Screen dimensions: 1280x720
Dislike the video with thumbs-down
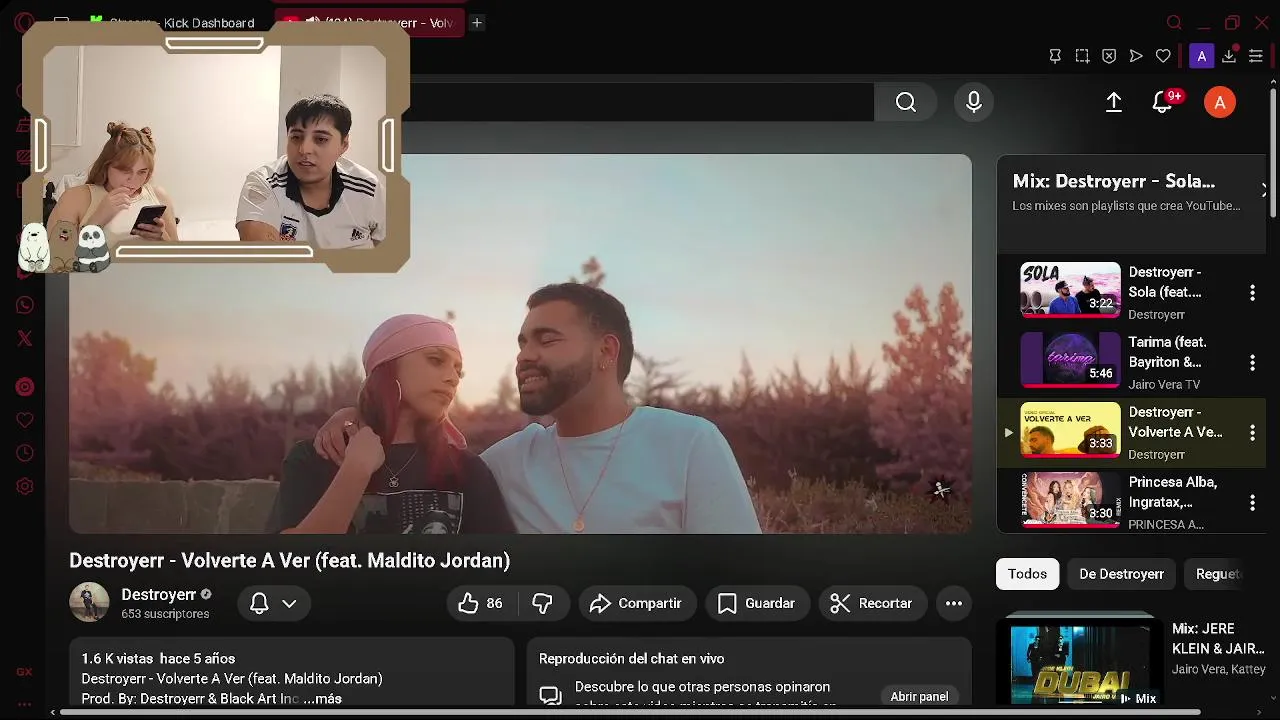(x=543, y=603)
